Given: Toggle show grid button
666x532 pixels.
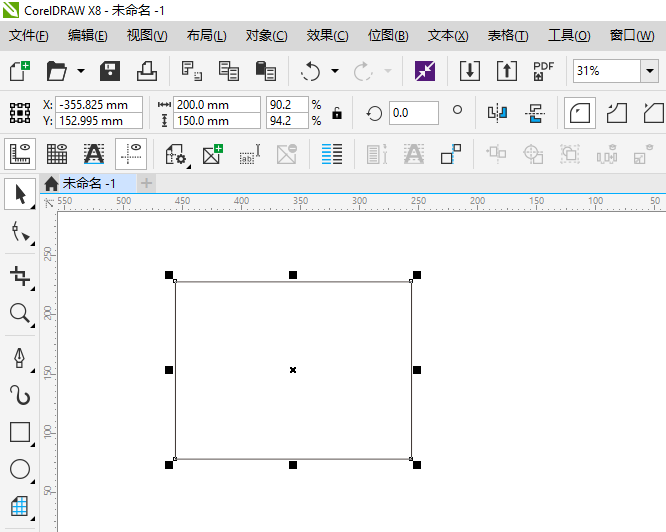Looking at the screenshot, I should [x=57, y=154].
